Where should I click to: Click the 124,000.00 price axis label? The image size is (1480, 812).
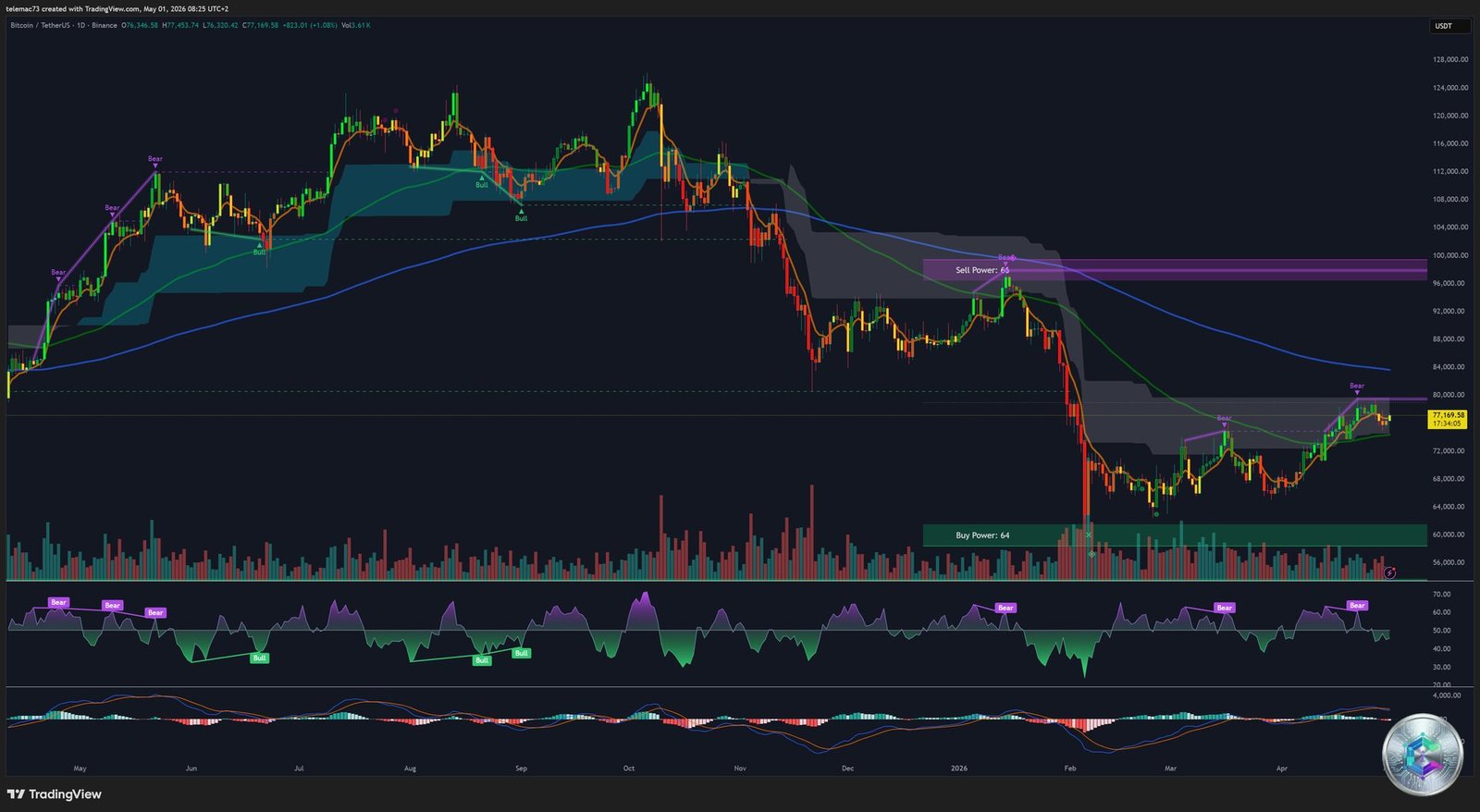tap(1450, 88)
